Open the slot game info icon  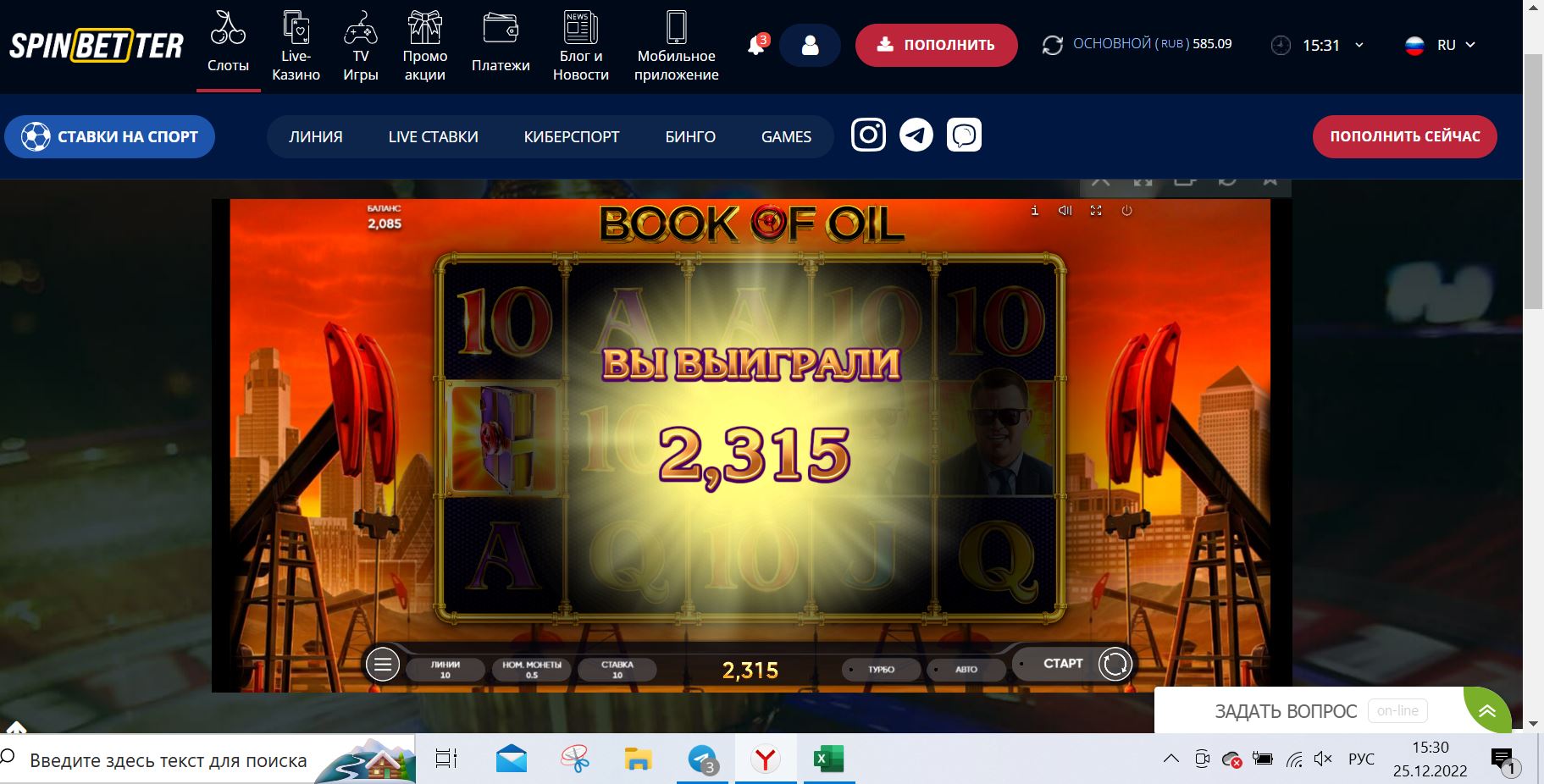(1034, 211)
